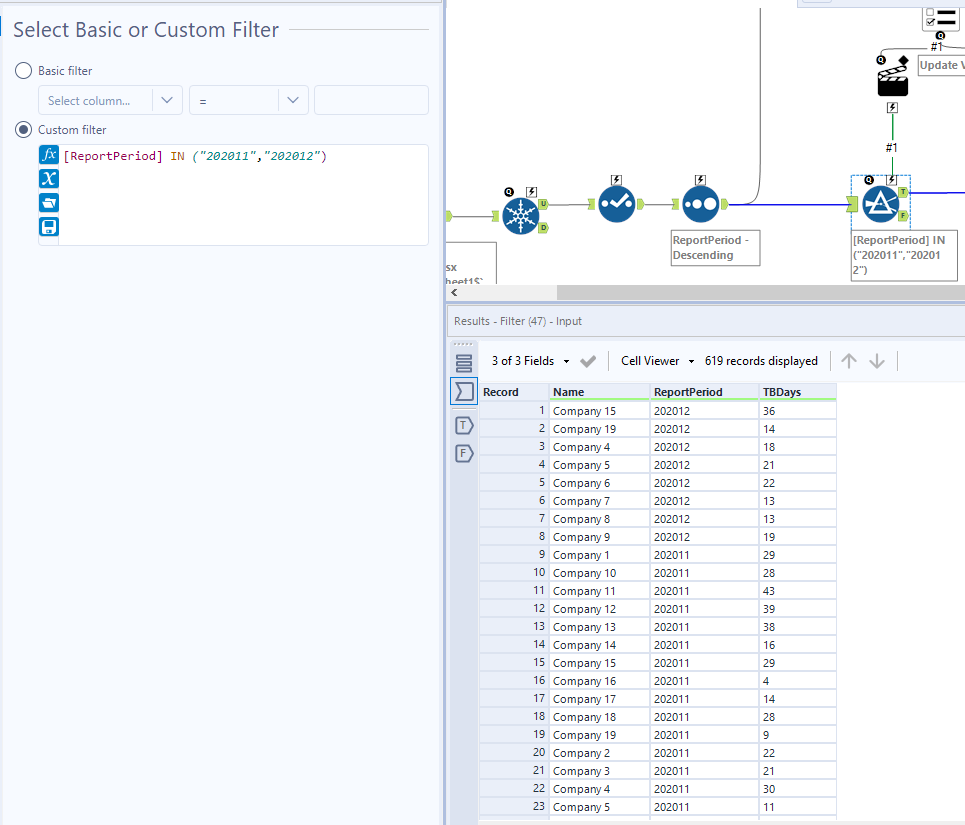Select the Sort tool labeled ReportPeriod - Descending
Screen dimensions: 965x825
coord(700,204)
